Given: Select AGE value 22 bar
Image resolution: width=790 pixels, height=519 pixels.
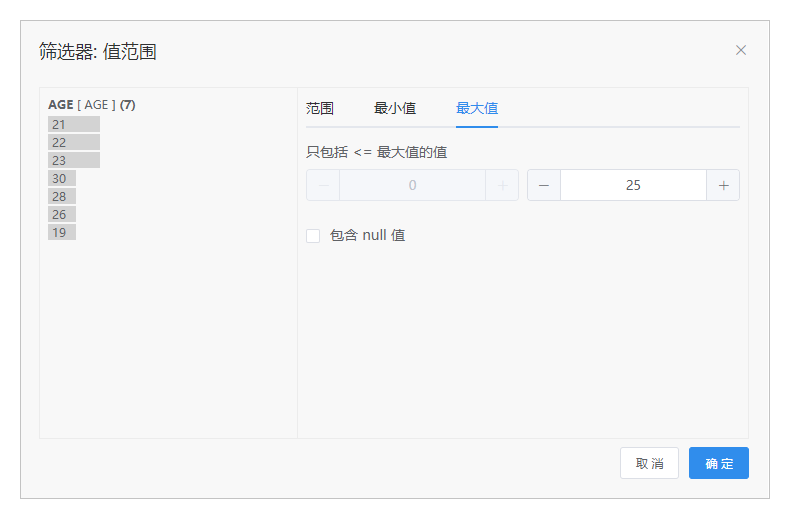Looking at the screenshot, I should (x=74, y=143).
